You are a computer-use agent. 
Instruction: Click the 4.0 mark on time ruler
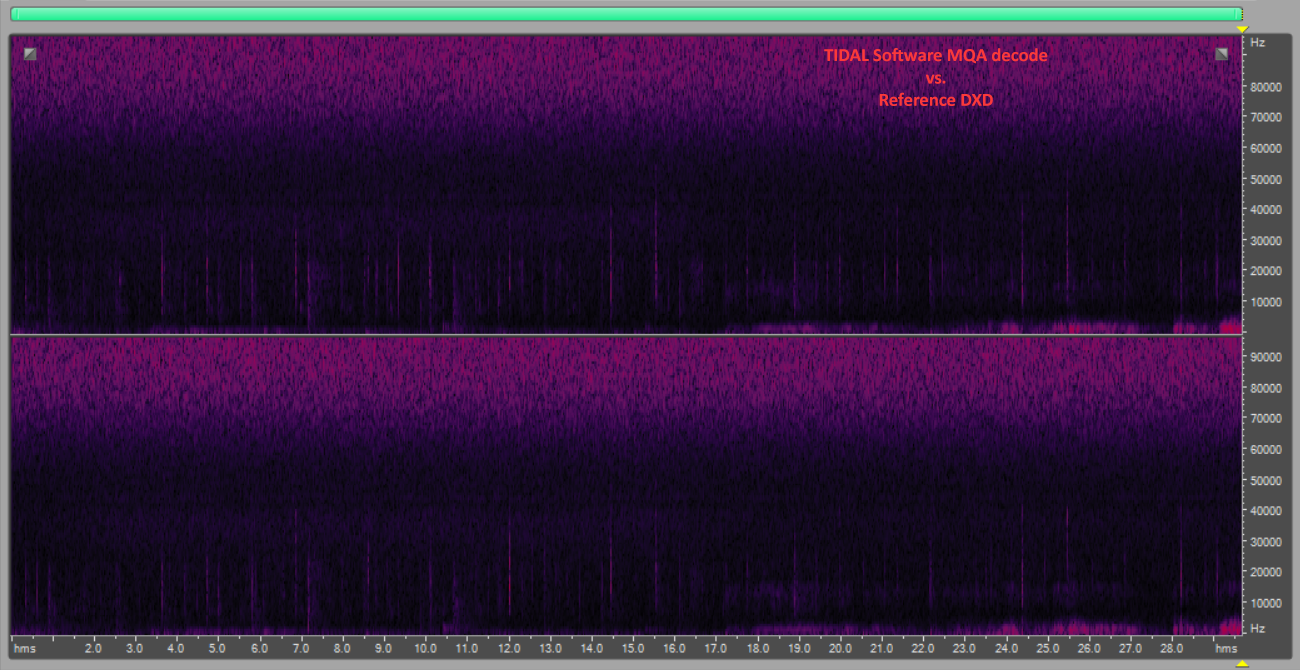coord(176,649)
